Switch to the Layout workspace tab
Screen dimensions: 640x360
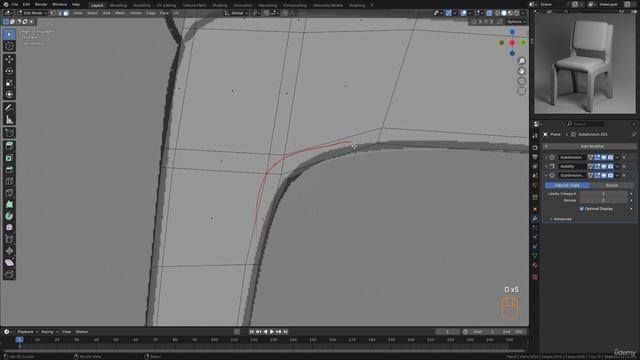[x=97, y=5]
